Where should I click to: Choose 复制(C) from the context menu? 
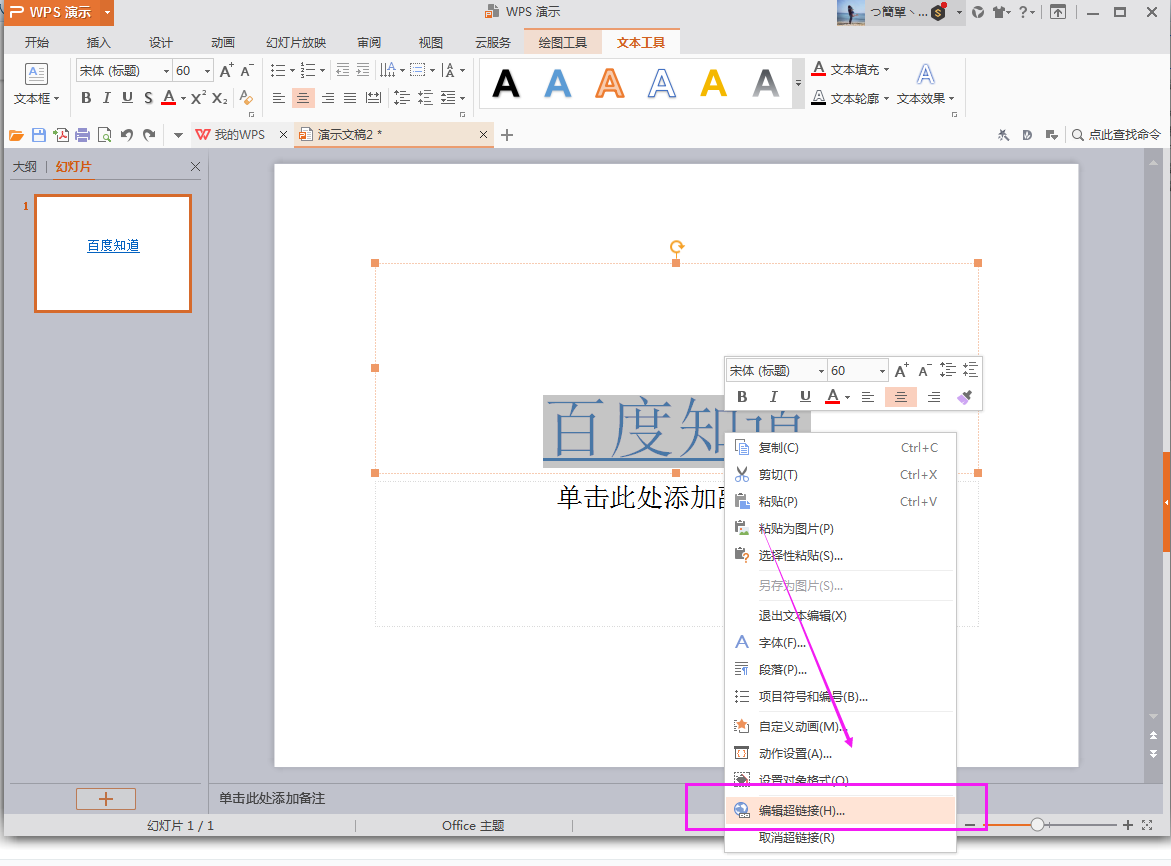click(840, 448)
